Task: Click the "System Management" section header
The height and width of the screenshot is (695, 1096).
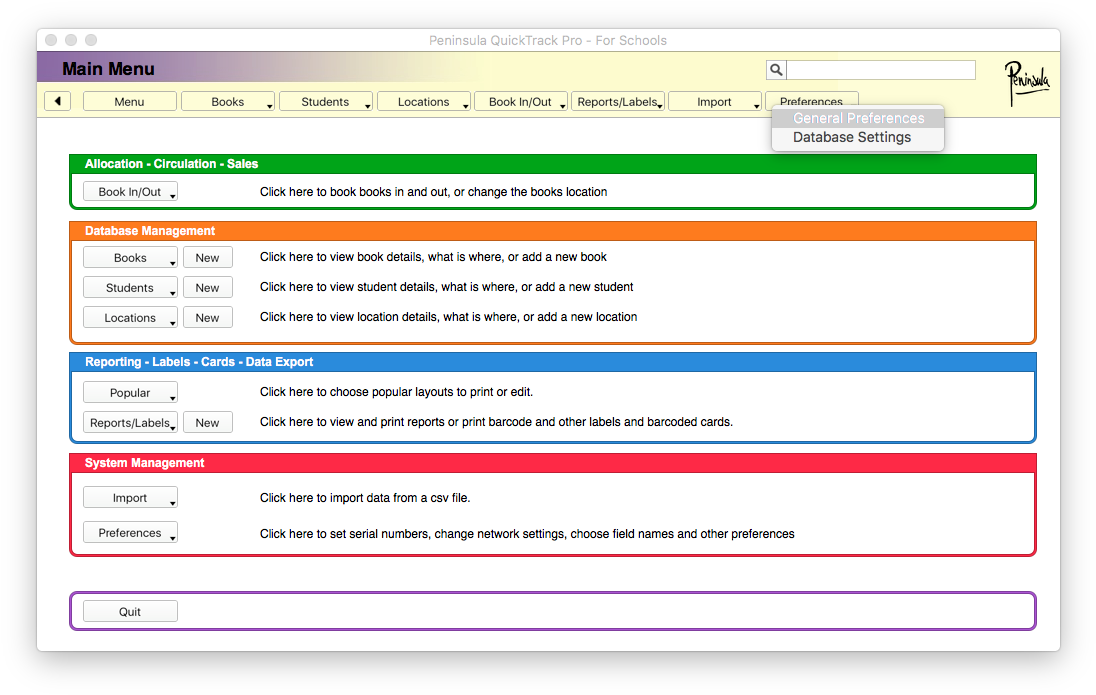Action: click(x=144, y=463)
